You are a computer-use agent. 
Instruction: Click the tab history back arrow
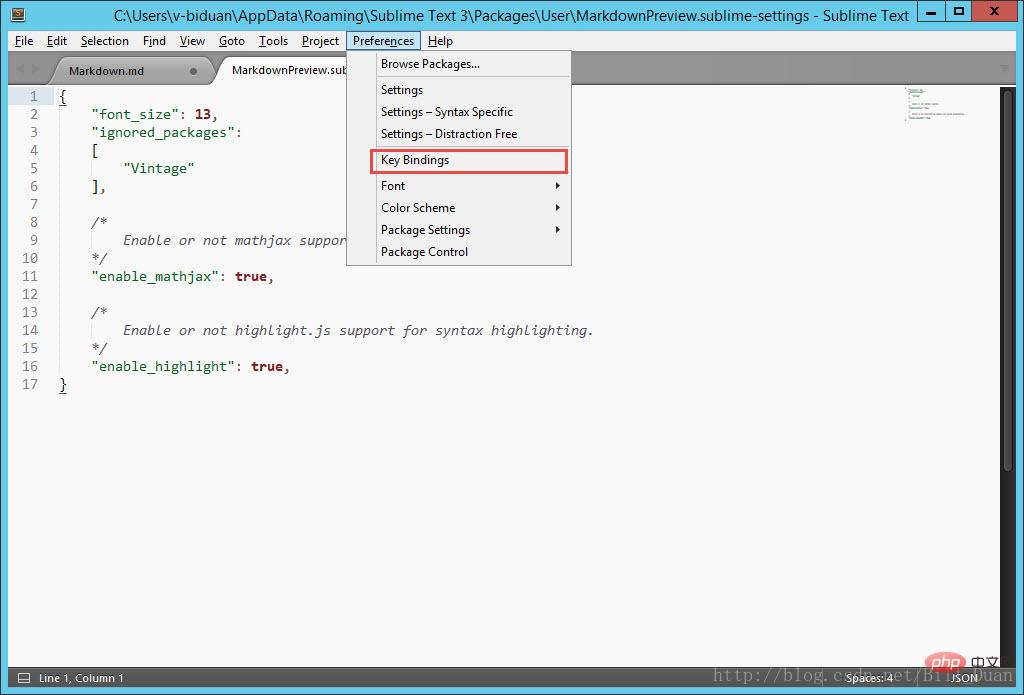click(20, 69)
